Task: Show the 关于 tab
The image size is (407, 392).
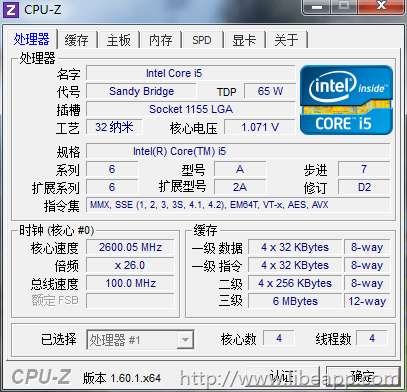Action: click(286, 40)
